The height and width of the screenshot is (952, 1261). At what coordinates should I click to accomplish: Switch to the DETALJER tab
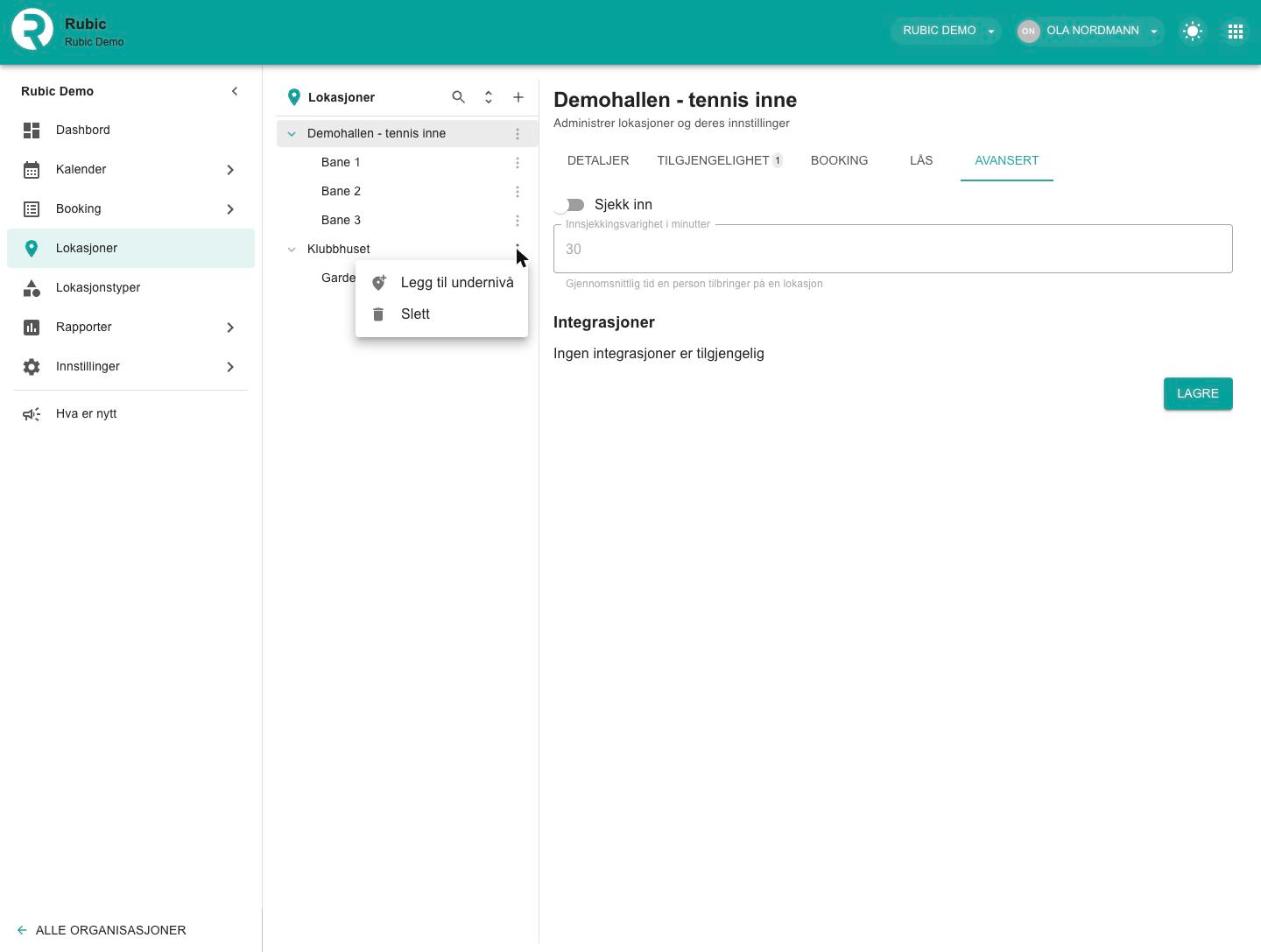598,160
